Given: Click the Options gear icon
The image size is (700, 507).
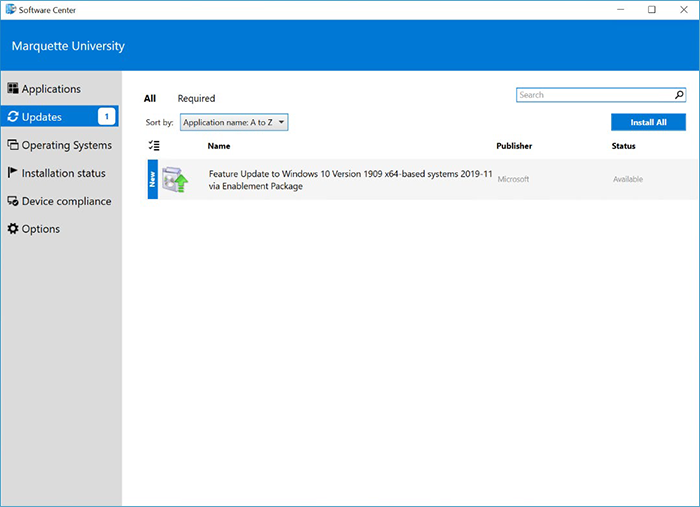Looking at the screenshot, I should click(x=13, y=229).
